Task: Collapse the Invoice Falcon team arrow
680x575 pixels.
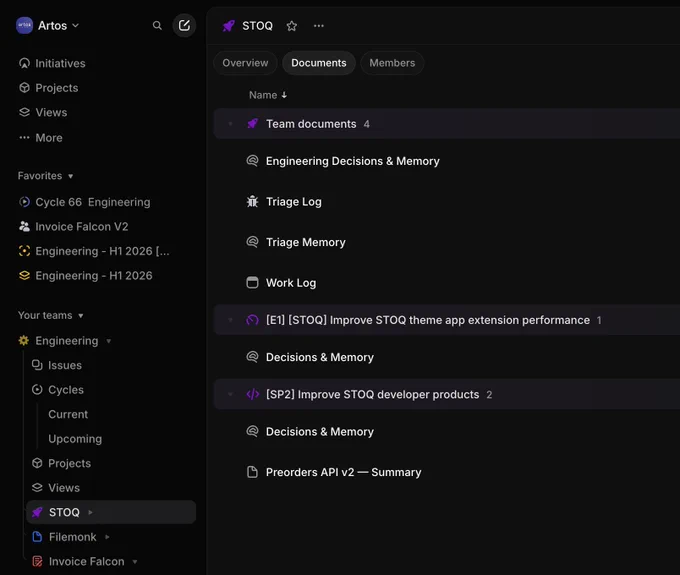Action: 135,562
